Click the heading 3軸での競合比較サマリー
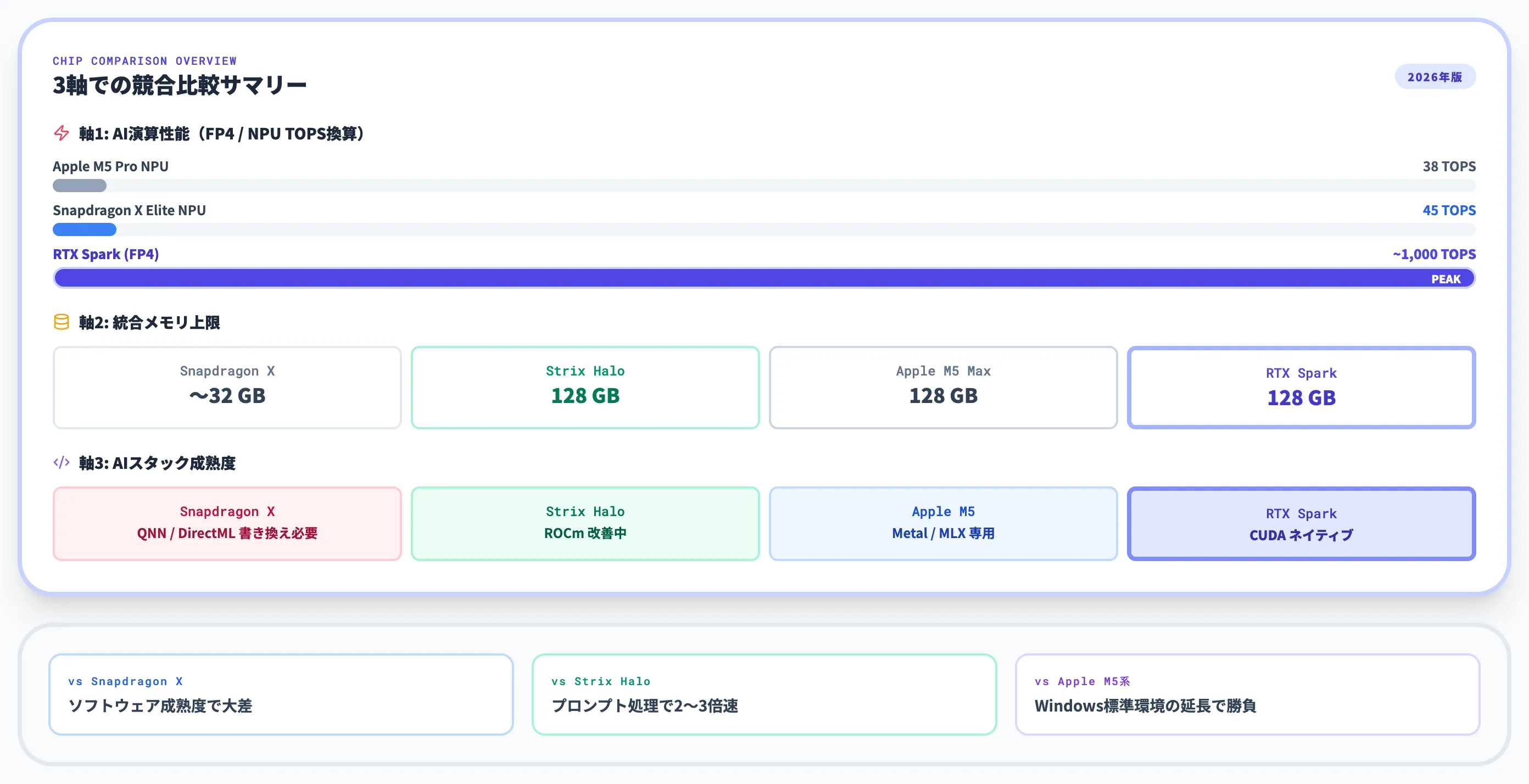 click(179, 85)
